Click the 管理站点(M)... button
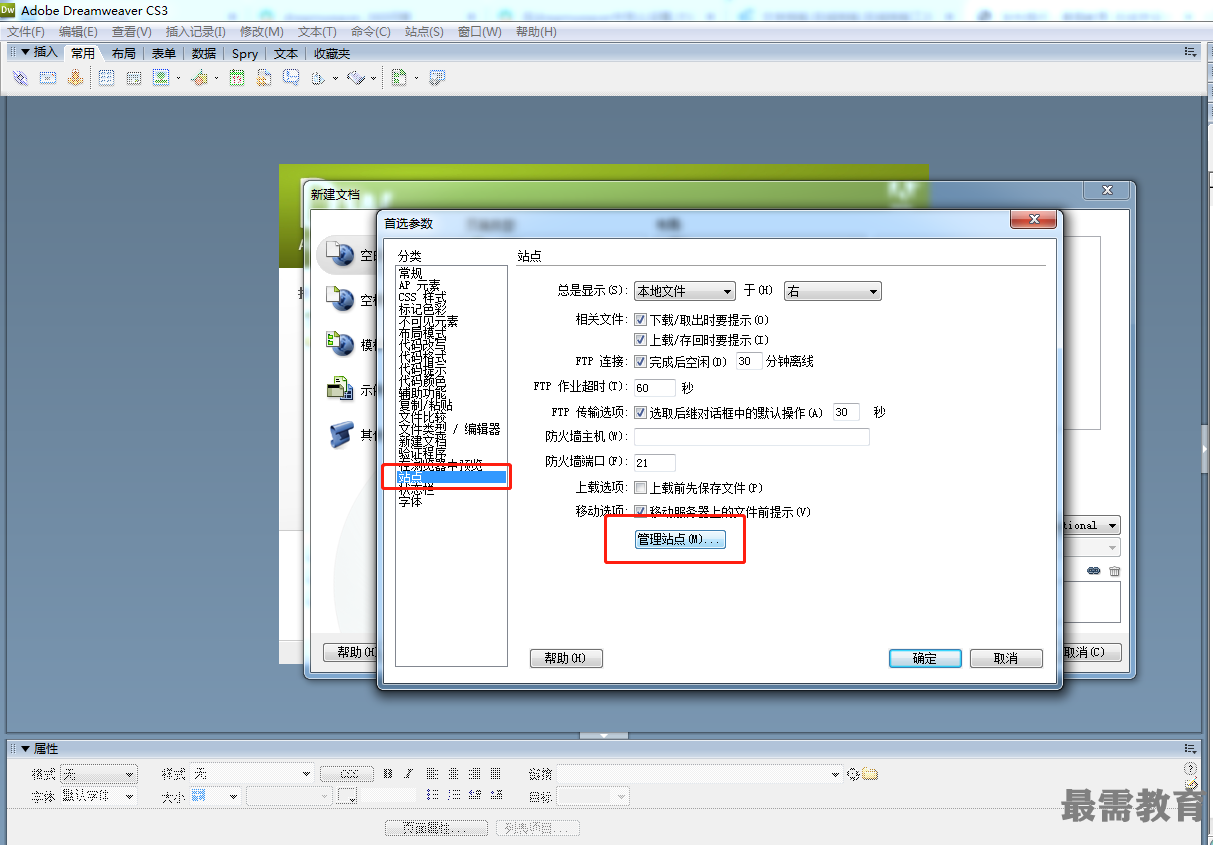Image resolution: width=1213 pixels, height=845 pixels. point(679,540)
